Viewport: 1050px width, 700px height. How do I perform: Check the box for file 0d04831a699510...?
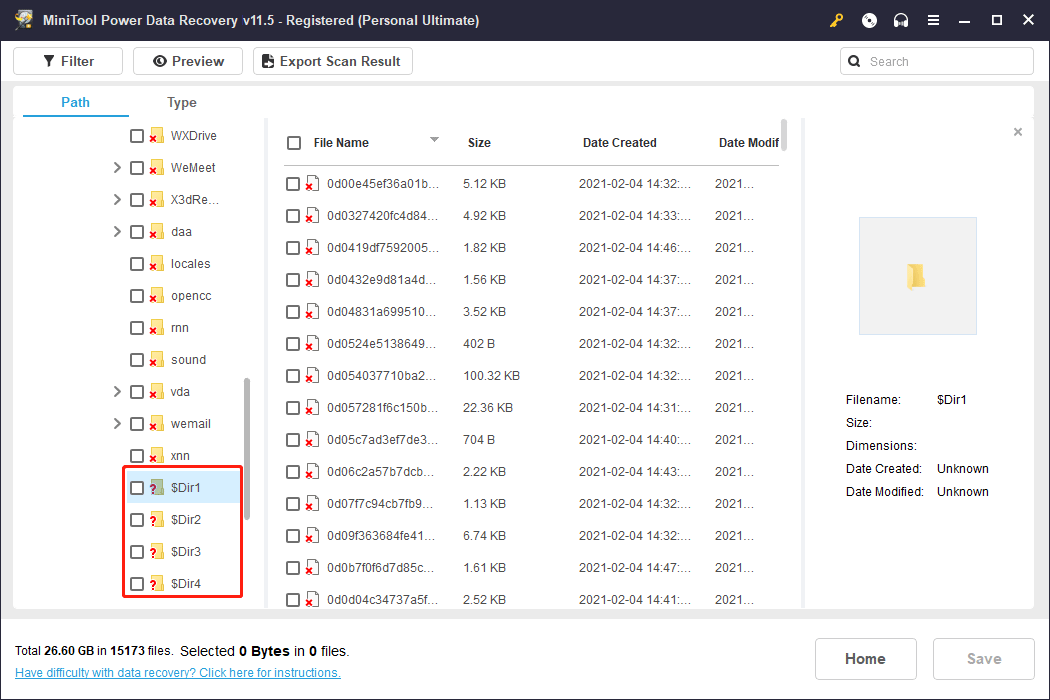tap(293, 312)
